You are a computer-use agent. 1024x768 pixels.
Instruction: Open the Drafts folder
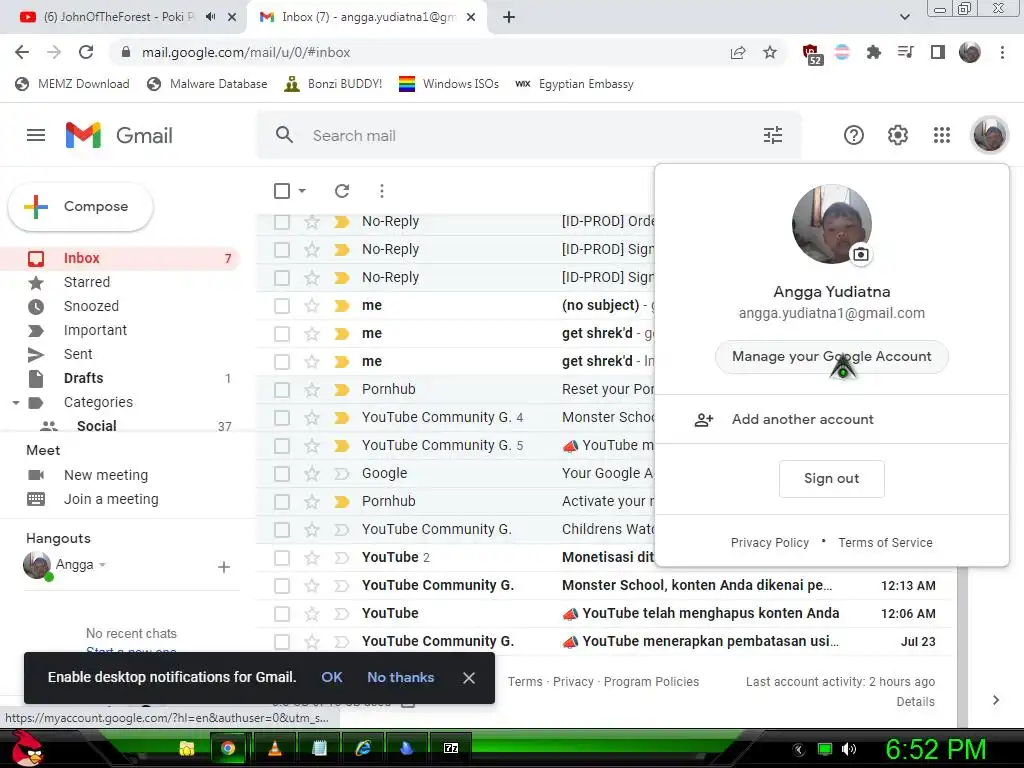tap(84, 378)
